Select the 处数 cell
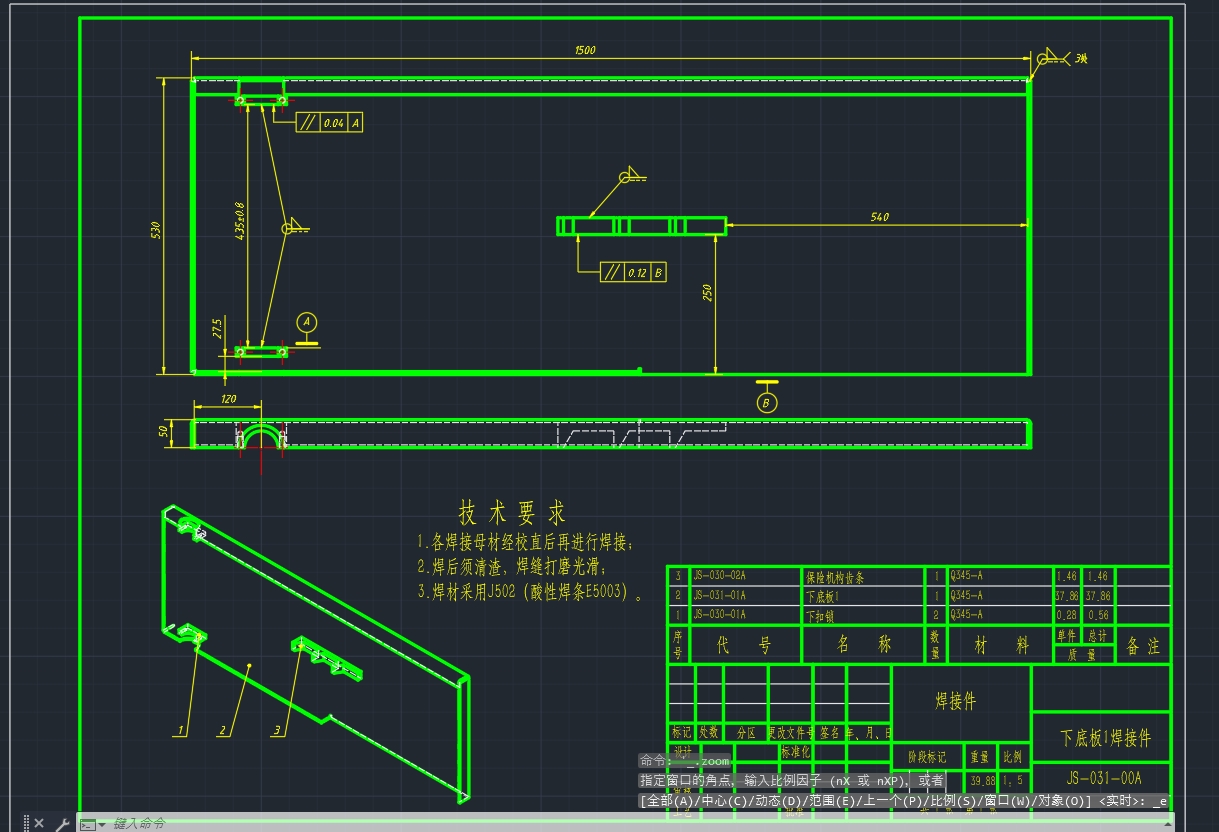This screenshot has width=1219, height=832. [x=708, y=733]
